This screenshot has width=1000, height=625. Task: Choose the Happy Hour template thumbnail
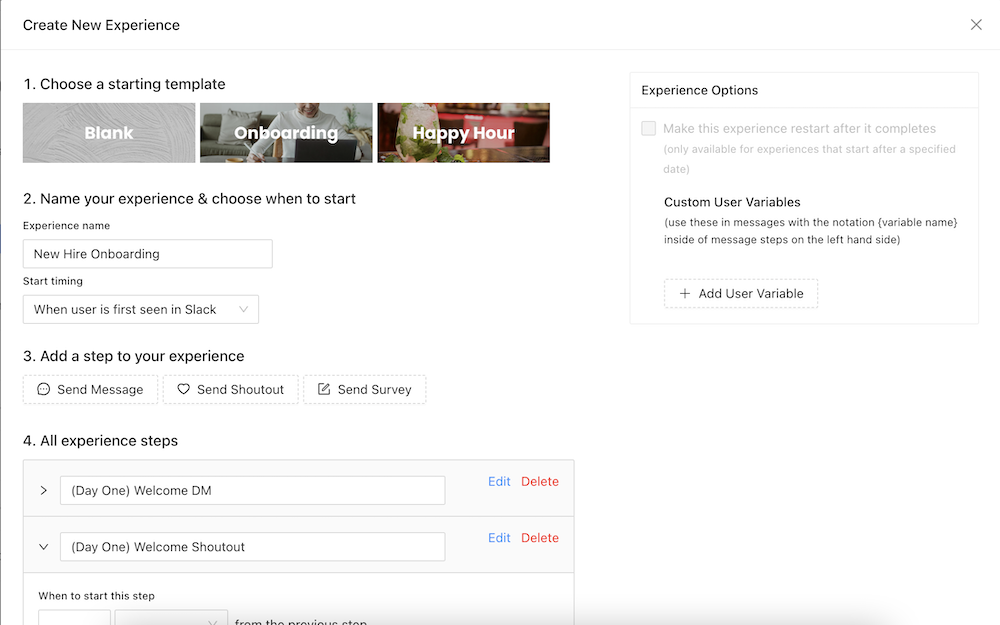point(464,133)
